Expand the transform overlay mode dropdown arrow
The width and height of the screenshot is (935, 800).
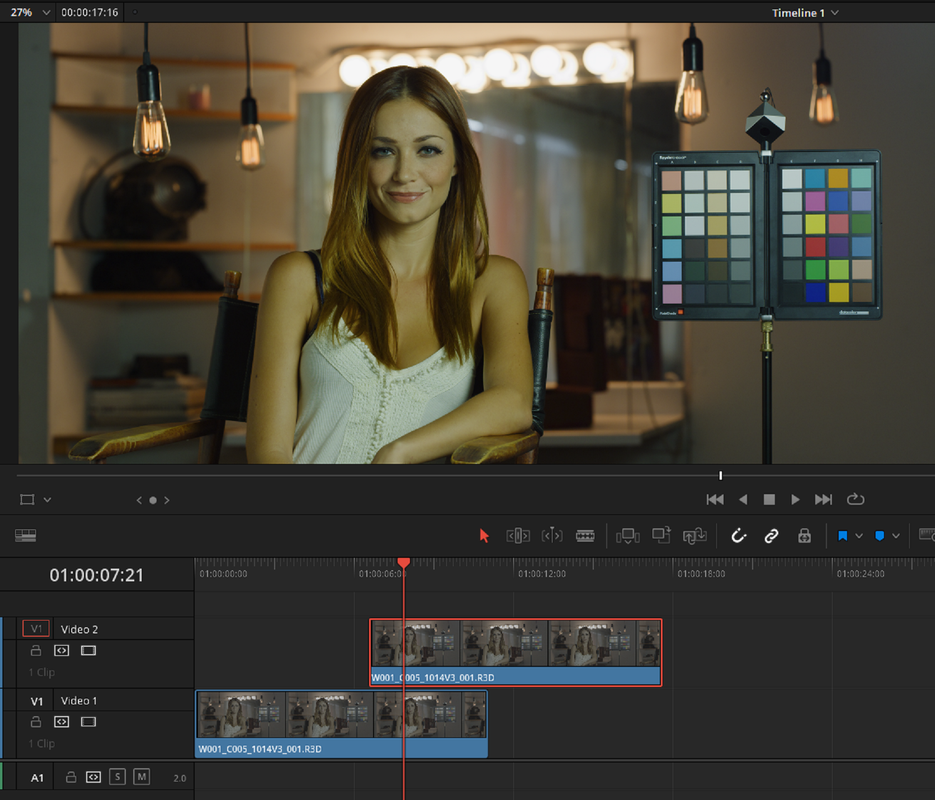coord(47,500)
